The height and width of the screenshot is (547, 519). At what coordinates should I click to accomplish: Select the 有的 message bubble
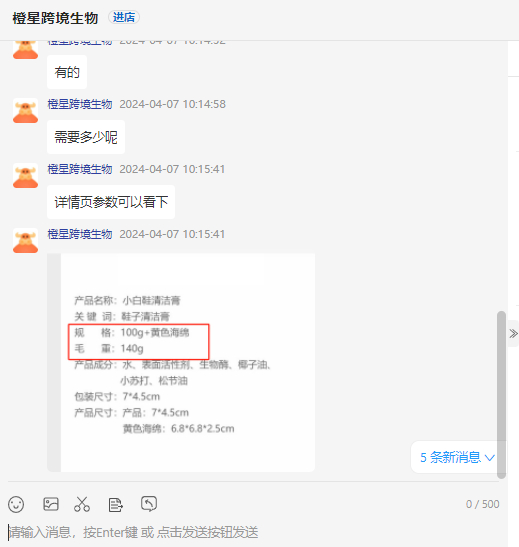pos(67,72)
